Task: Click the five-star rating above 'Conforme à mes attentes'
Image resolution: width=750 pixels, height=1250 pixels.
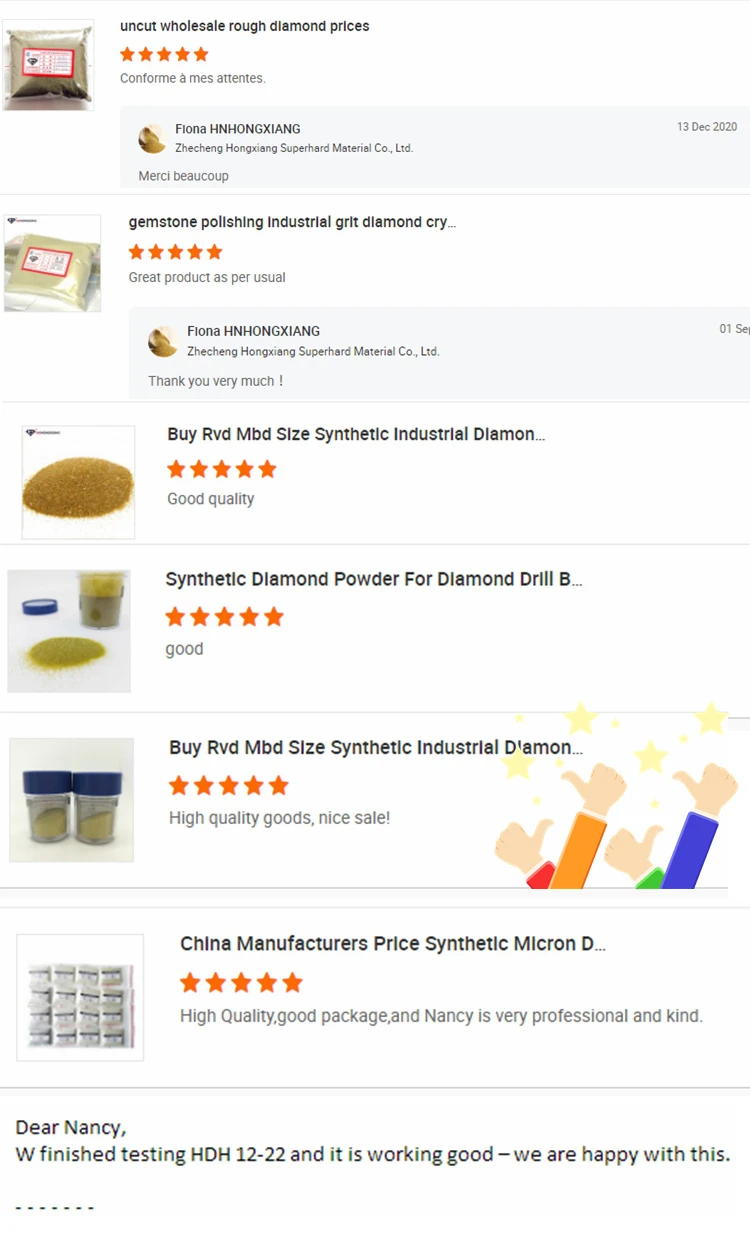Action: pyautogui.click(x=164, y=54)
